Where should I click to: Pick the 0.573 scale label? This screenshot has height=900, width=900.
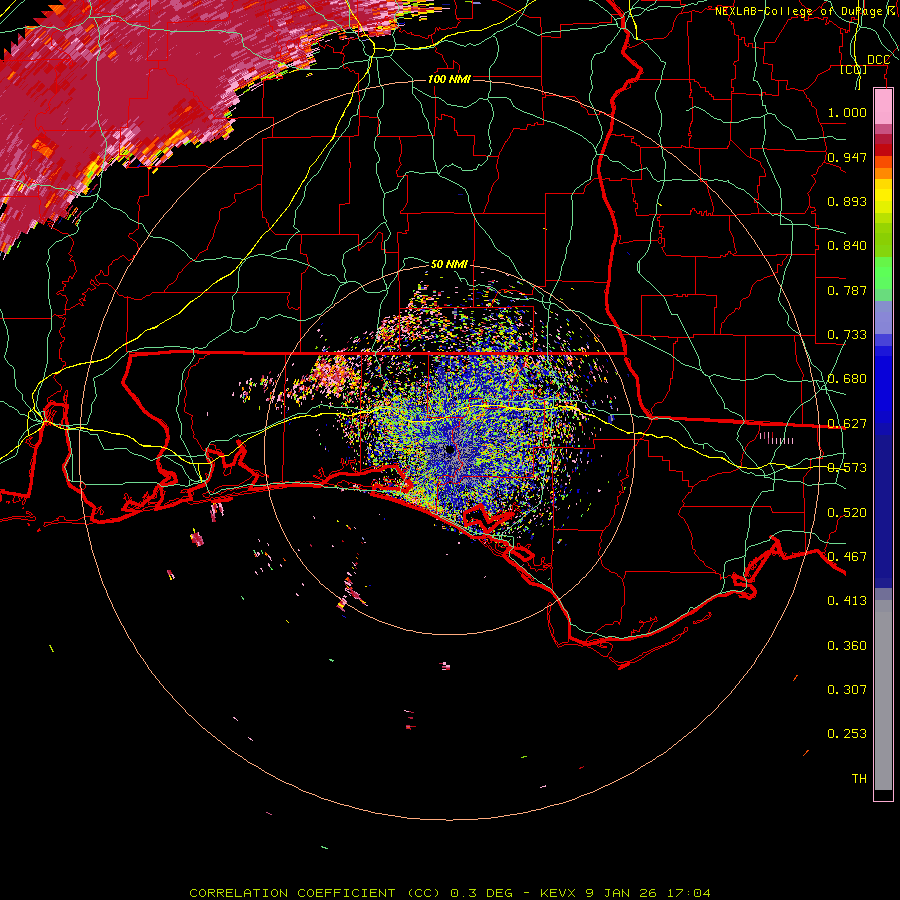point(847,468)
